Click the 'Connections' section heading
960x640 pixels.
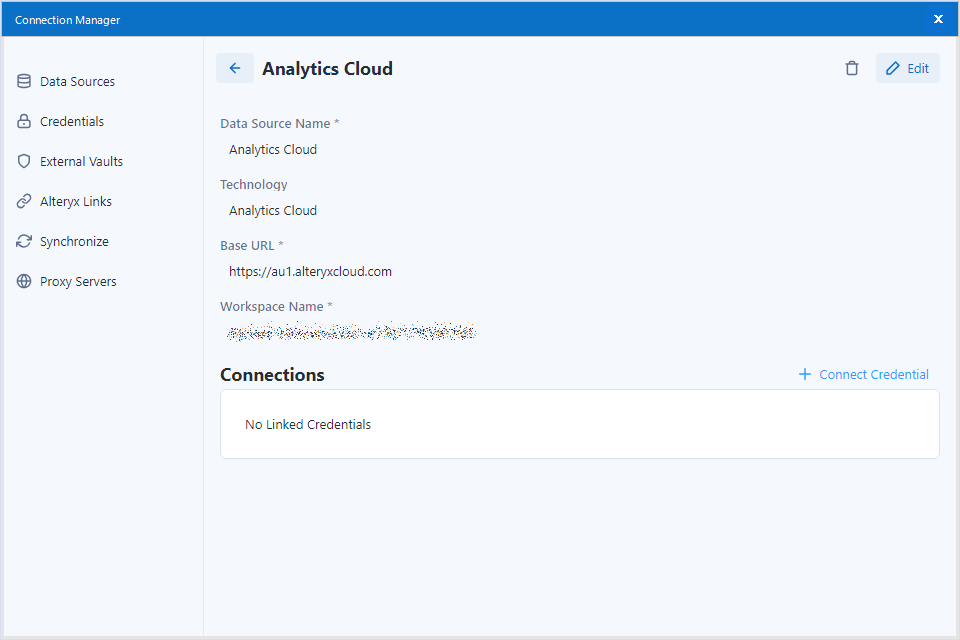272,375
